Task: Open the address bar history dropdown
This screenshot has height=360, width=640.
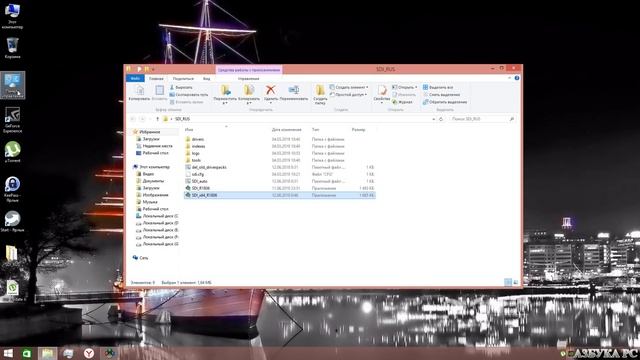Action: (x=433, y=119)
